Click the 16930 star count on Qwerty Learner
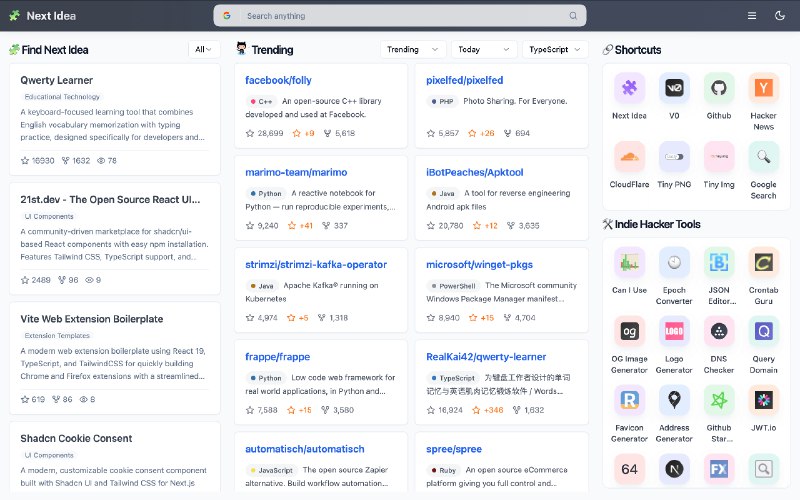800x500 pixels. [37, 161]
